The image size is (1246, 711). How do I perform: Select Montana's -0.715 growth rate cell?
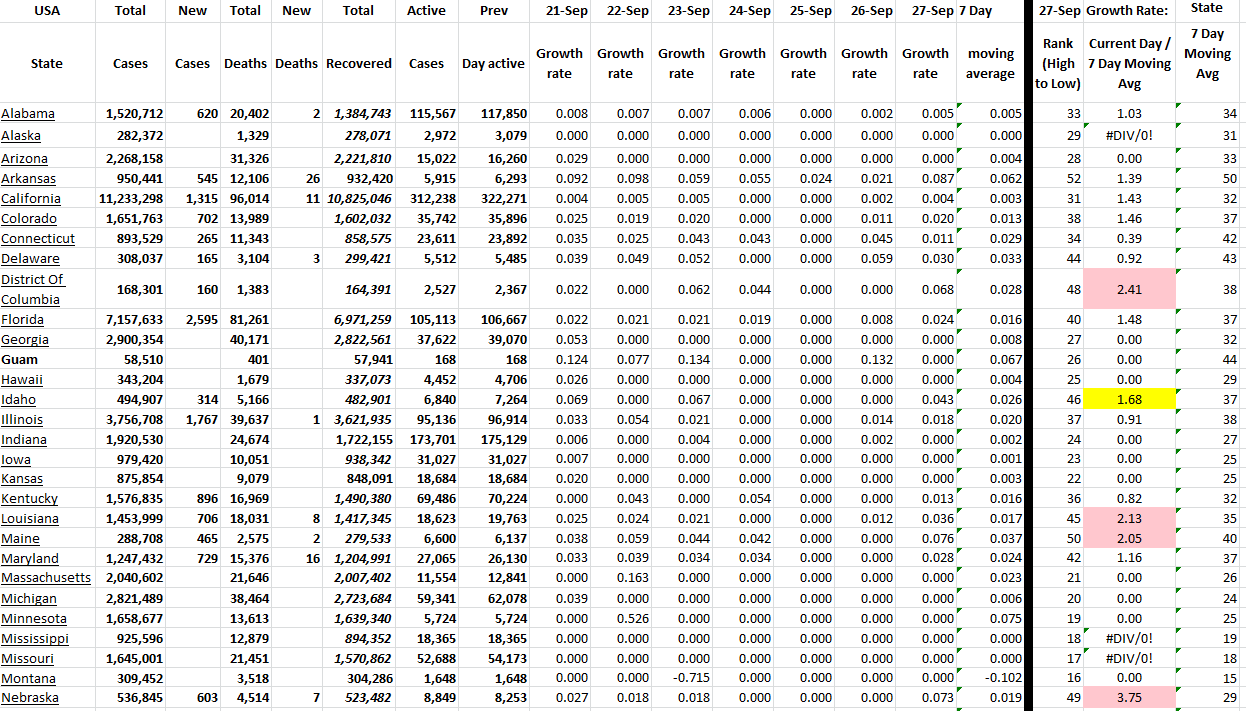click(681, 678)
